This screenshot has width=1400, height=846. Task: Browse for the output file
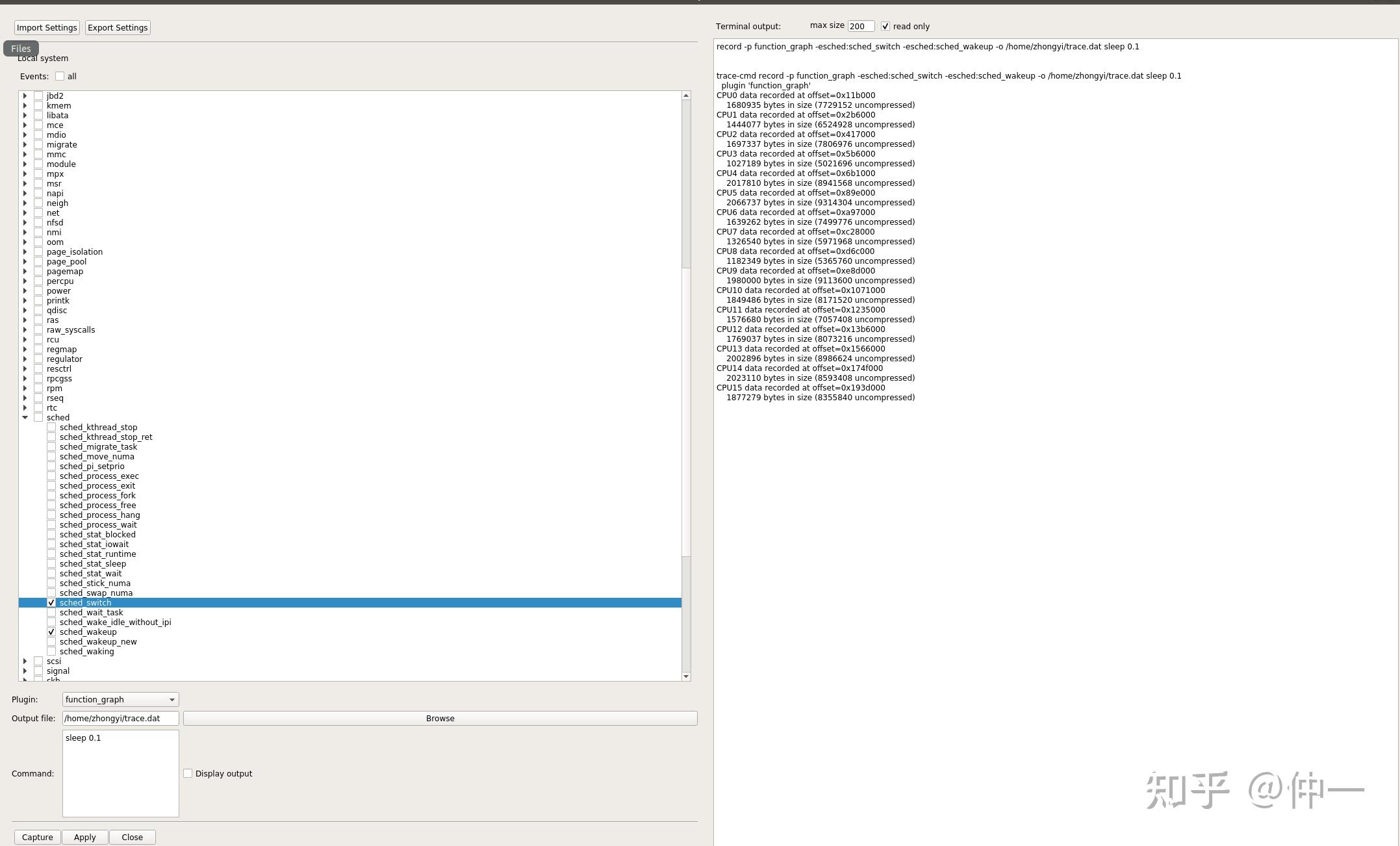coord(440,719)
